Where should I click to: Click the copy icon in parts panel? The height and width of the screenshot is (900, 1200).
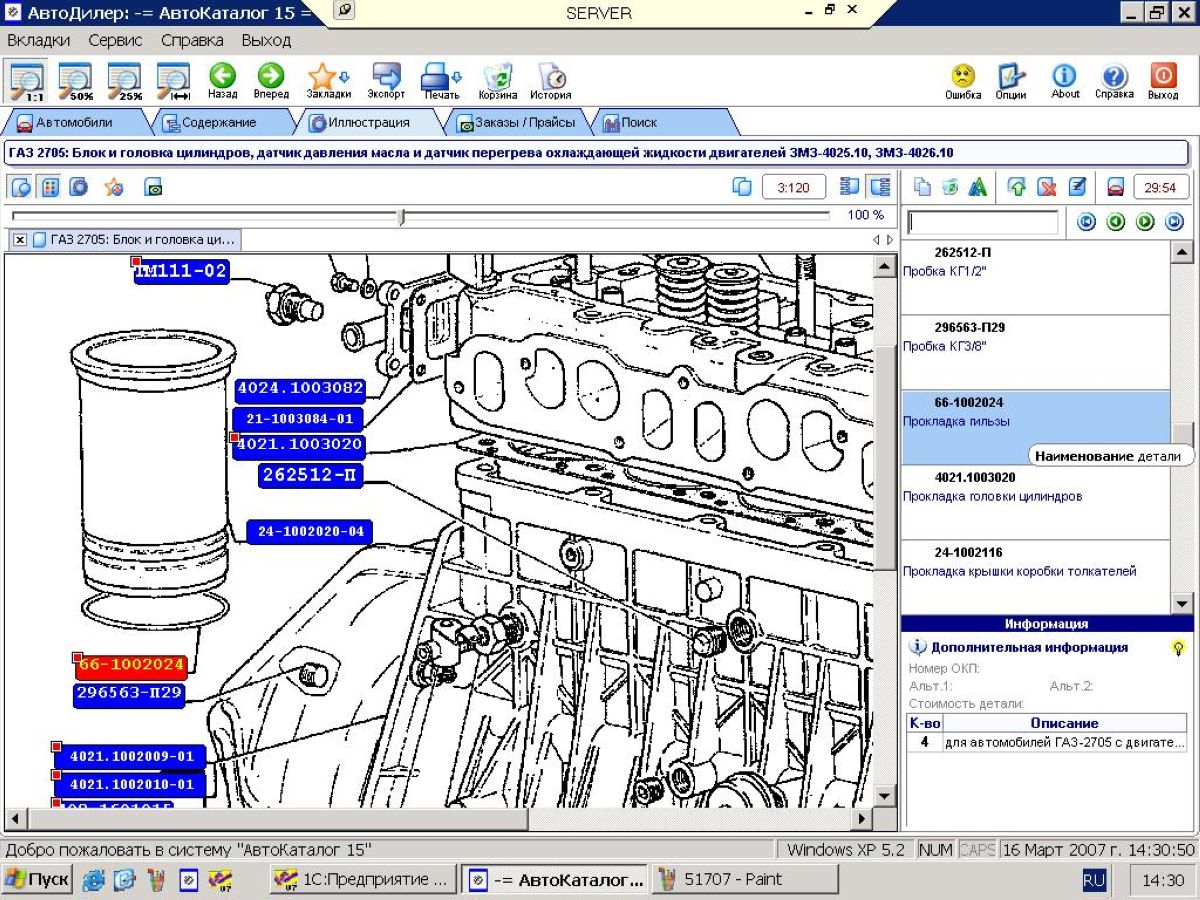(x=923, y=187)
